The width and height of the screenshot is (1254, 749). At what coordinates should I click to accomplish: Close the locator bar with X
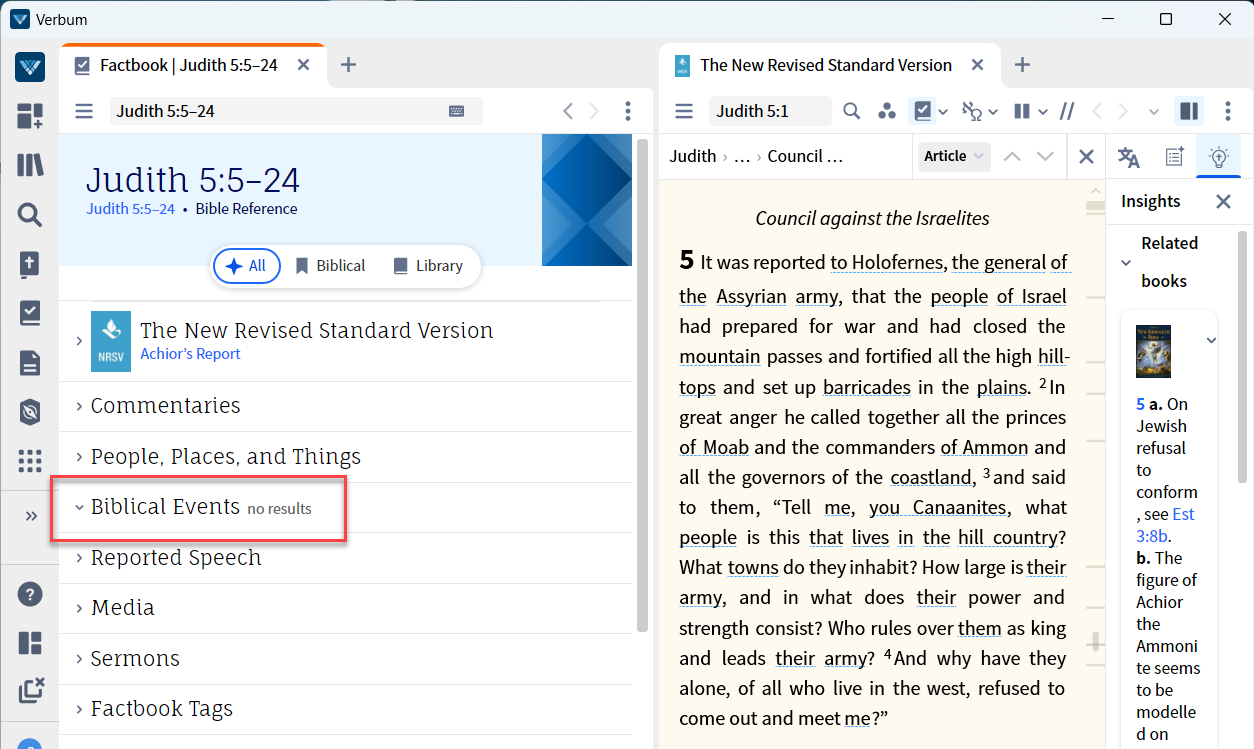(1086, 157)
